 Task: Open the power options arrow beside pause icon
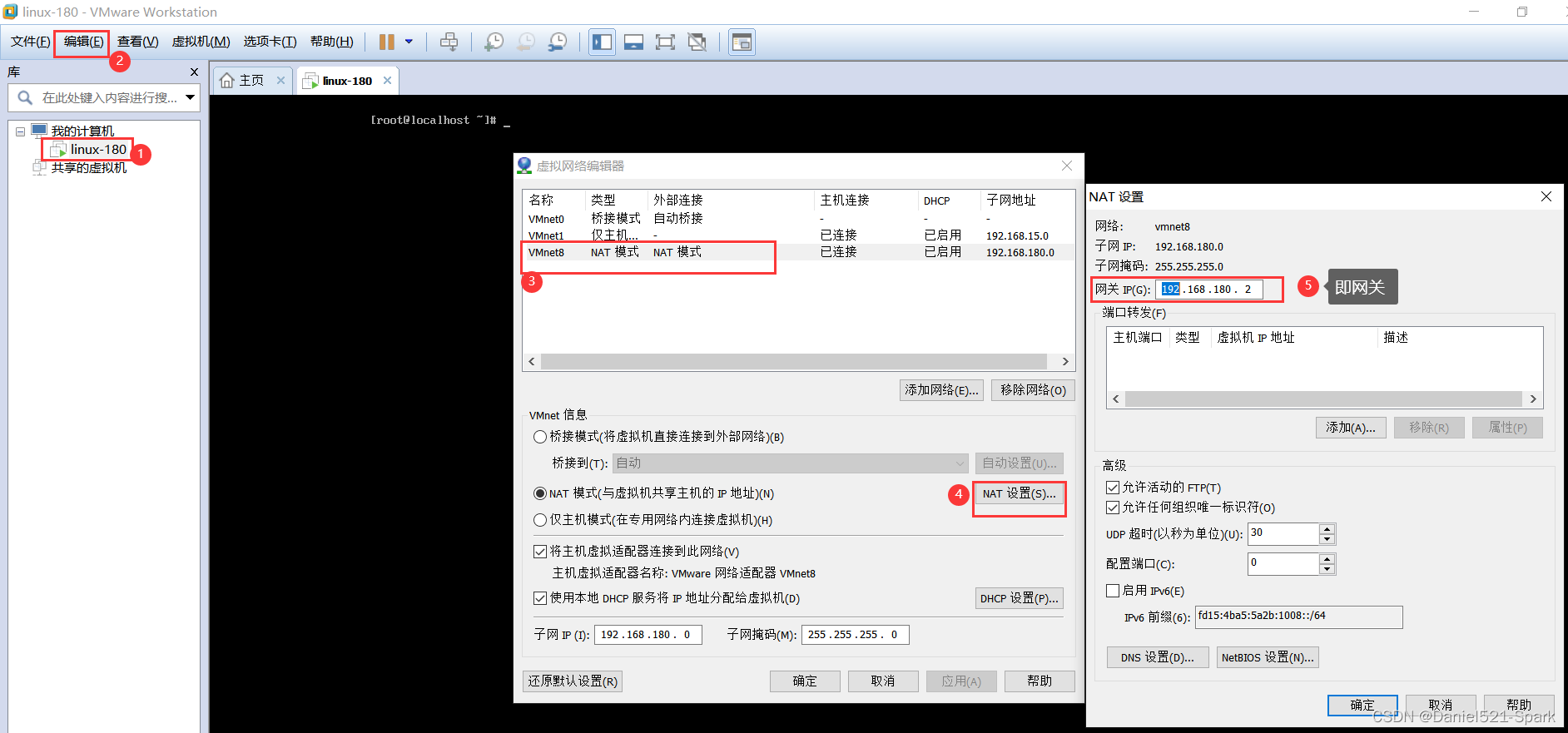409,42
